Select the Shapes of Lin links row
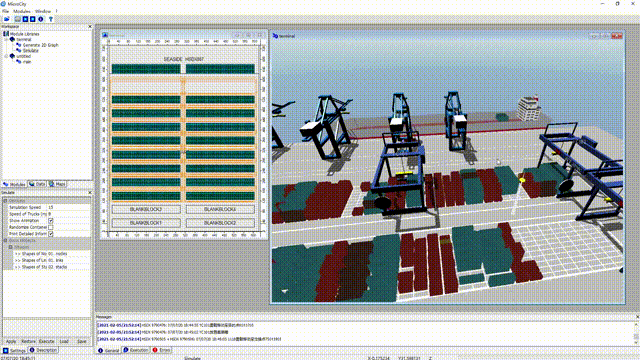Image resolution: width=640 pixels, height=360 pixels. (51, 260)
